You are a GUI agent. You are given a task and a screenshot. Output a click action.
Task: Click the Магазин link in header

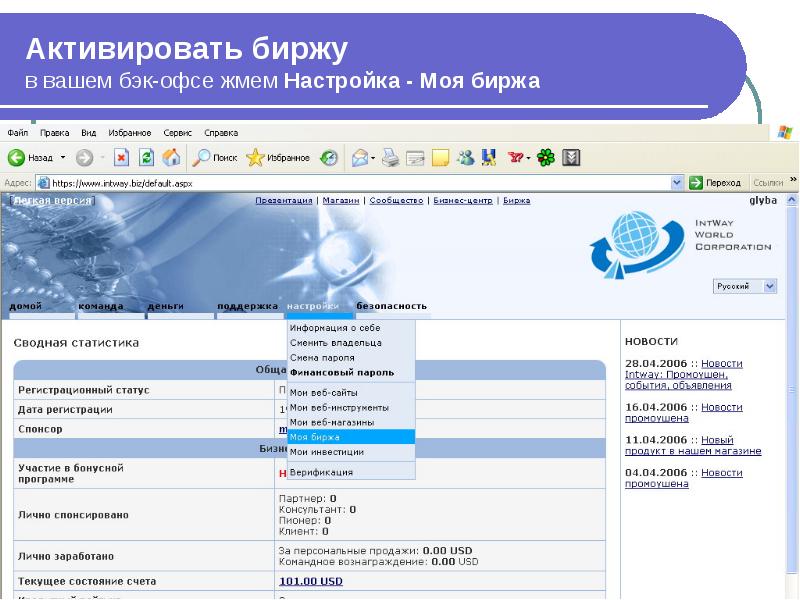point(340,200)
